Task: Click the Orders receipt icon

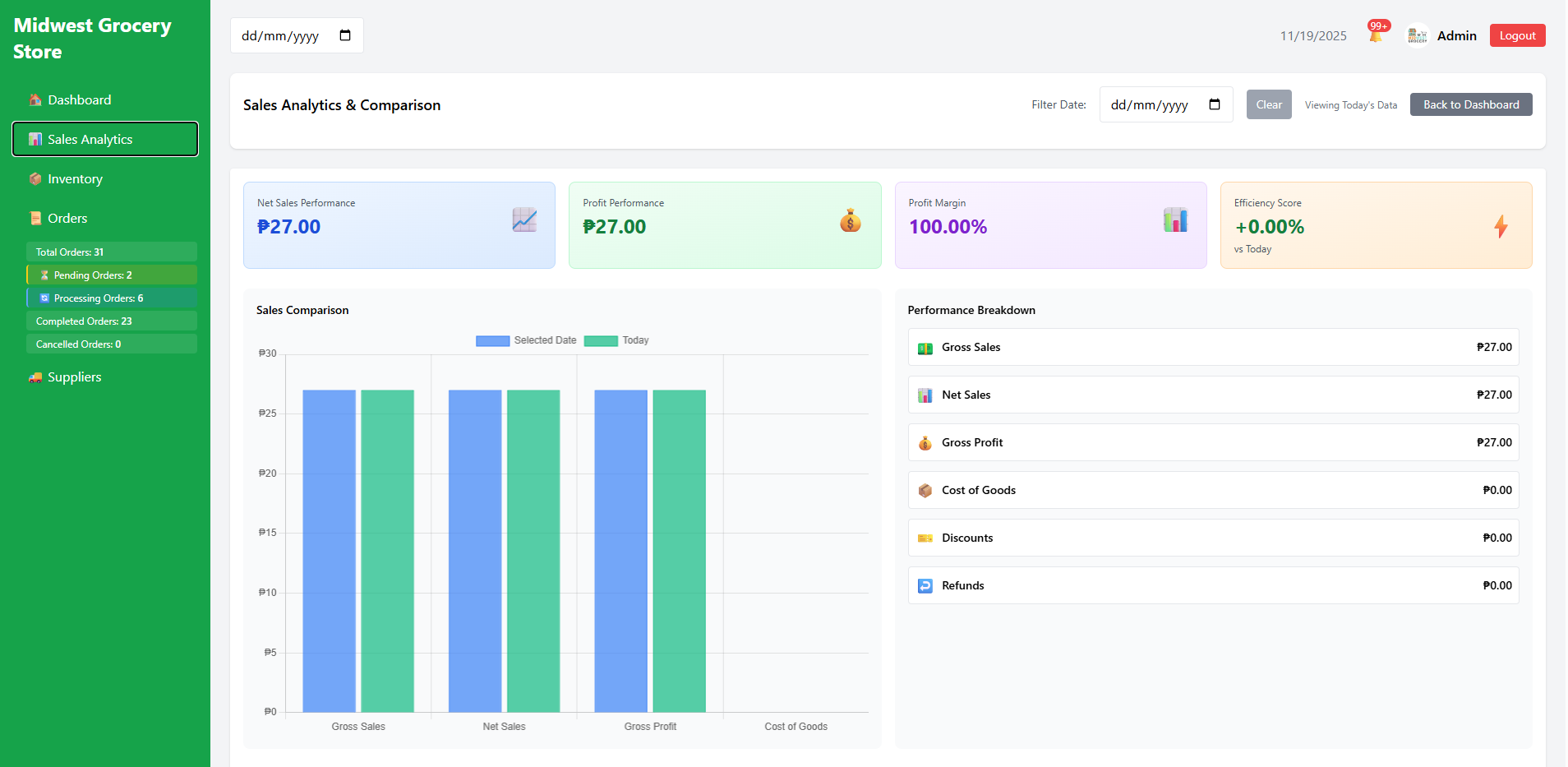Action: (x=35, y=218)
